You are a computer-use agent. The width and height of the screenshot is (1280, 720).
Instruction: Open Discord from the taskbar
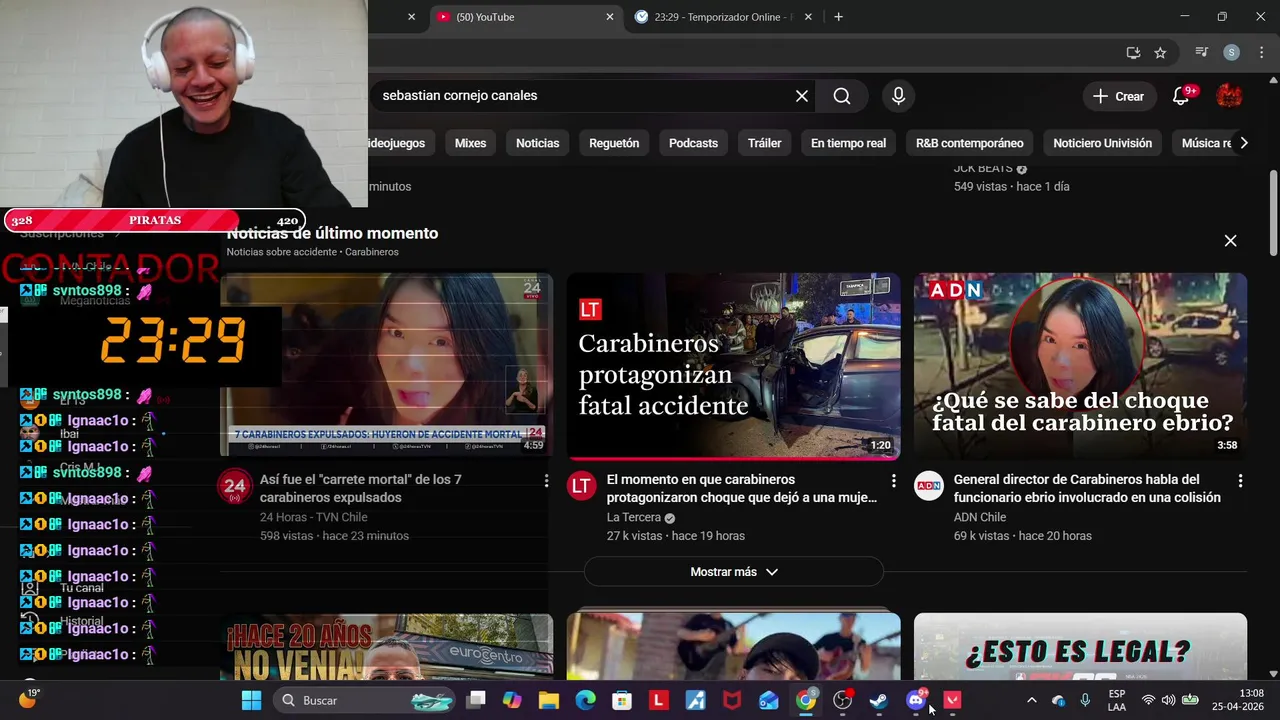click(x=915, y=700)
